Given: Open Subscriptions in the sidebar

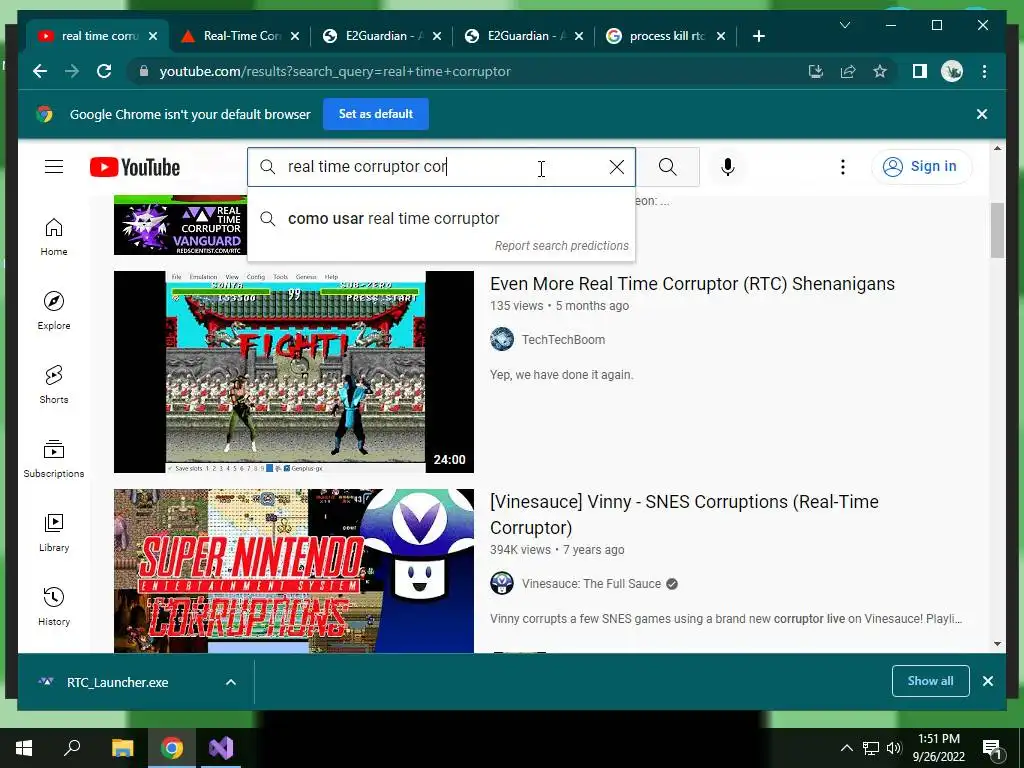Looking at the screenshot, I should 54,458.
